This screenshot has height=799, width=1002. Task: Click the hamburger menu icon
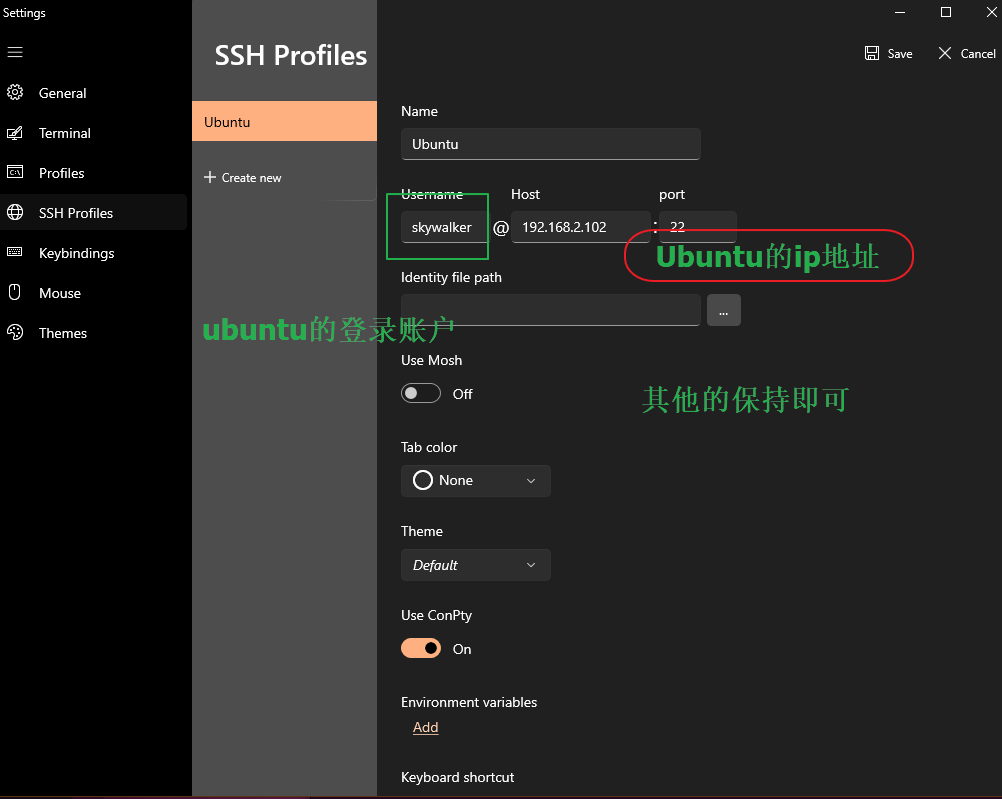[15, 52]
